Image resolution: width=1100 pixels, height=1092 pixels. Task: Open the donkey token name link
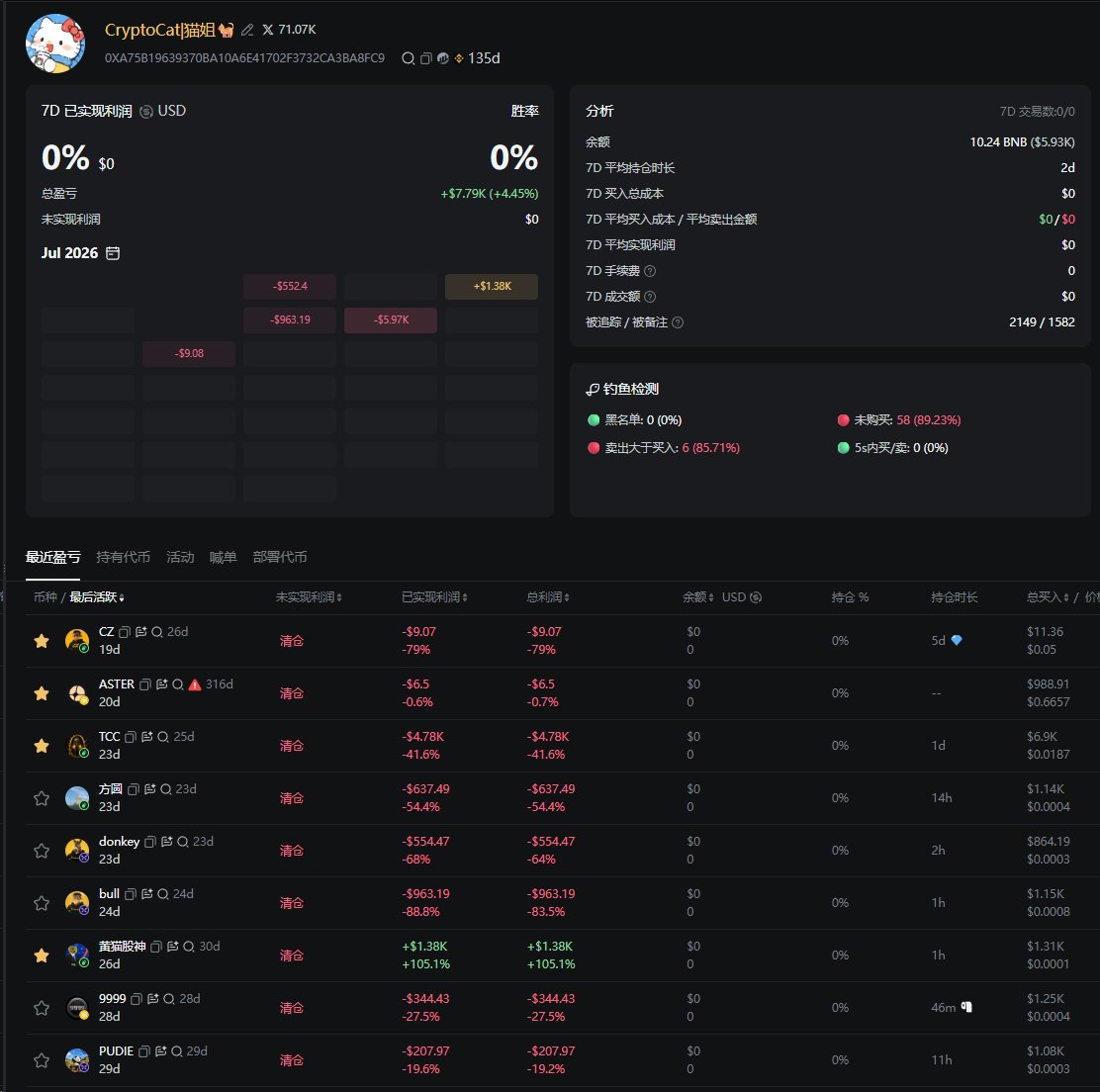pyautogui.click(x=120, y=842)
